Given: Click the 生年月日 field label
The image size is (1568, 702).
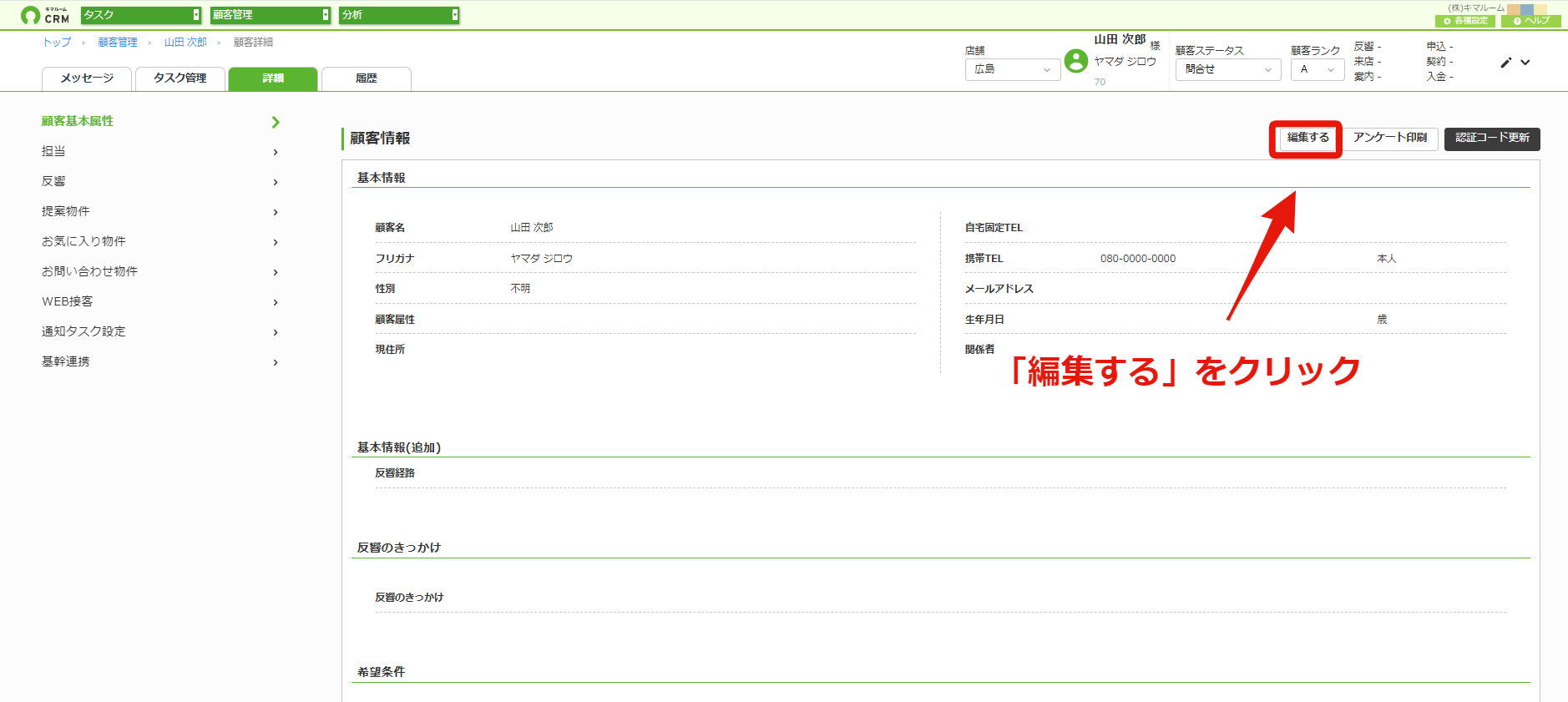Looking at the screenshot, I should coord(984,320).
